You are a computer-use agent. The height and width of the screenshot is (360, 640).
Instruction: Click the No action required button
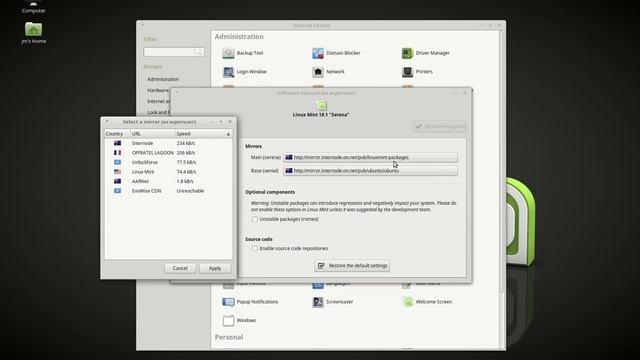tap(439, 127)
